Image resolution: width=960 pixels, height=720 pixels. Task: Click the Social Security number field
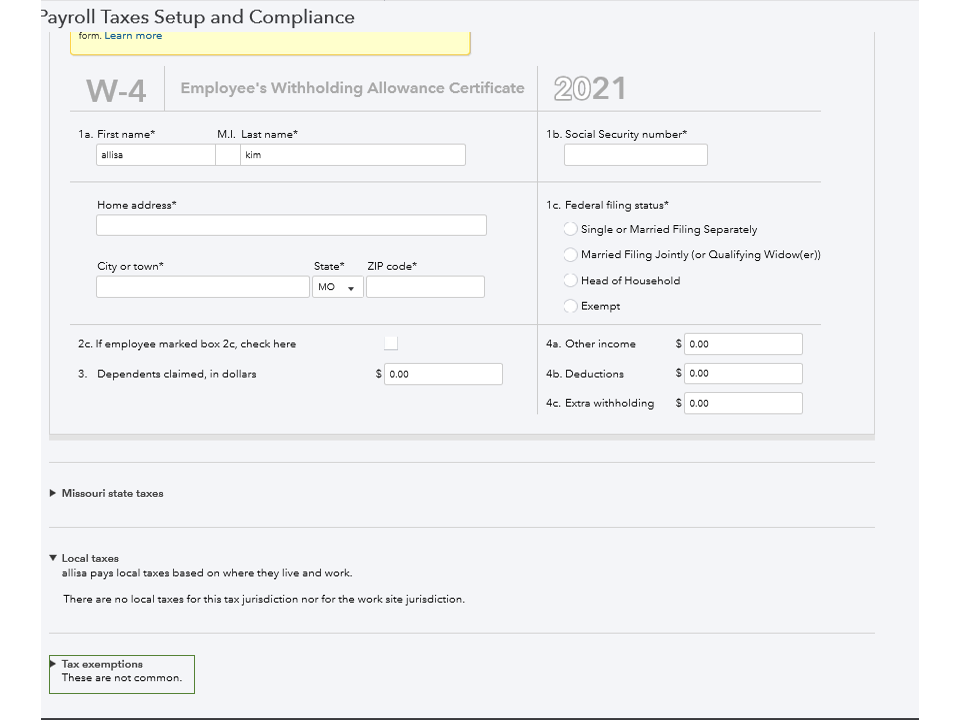(x=635, y=155)
